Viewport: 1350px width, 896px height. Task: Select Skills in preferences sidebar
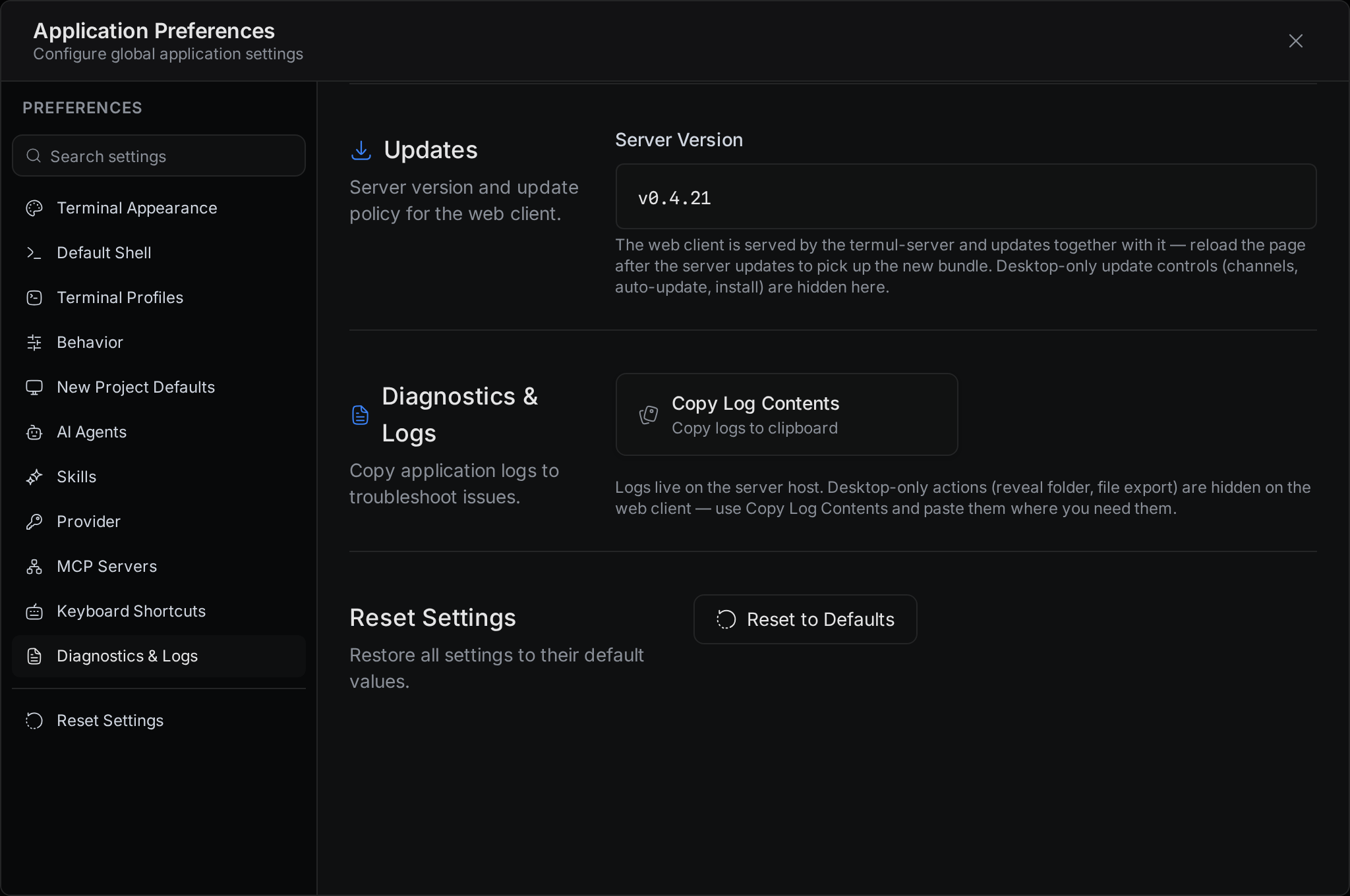point(159,477)
